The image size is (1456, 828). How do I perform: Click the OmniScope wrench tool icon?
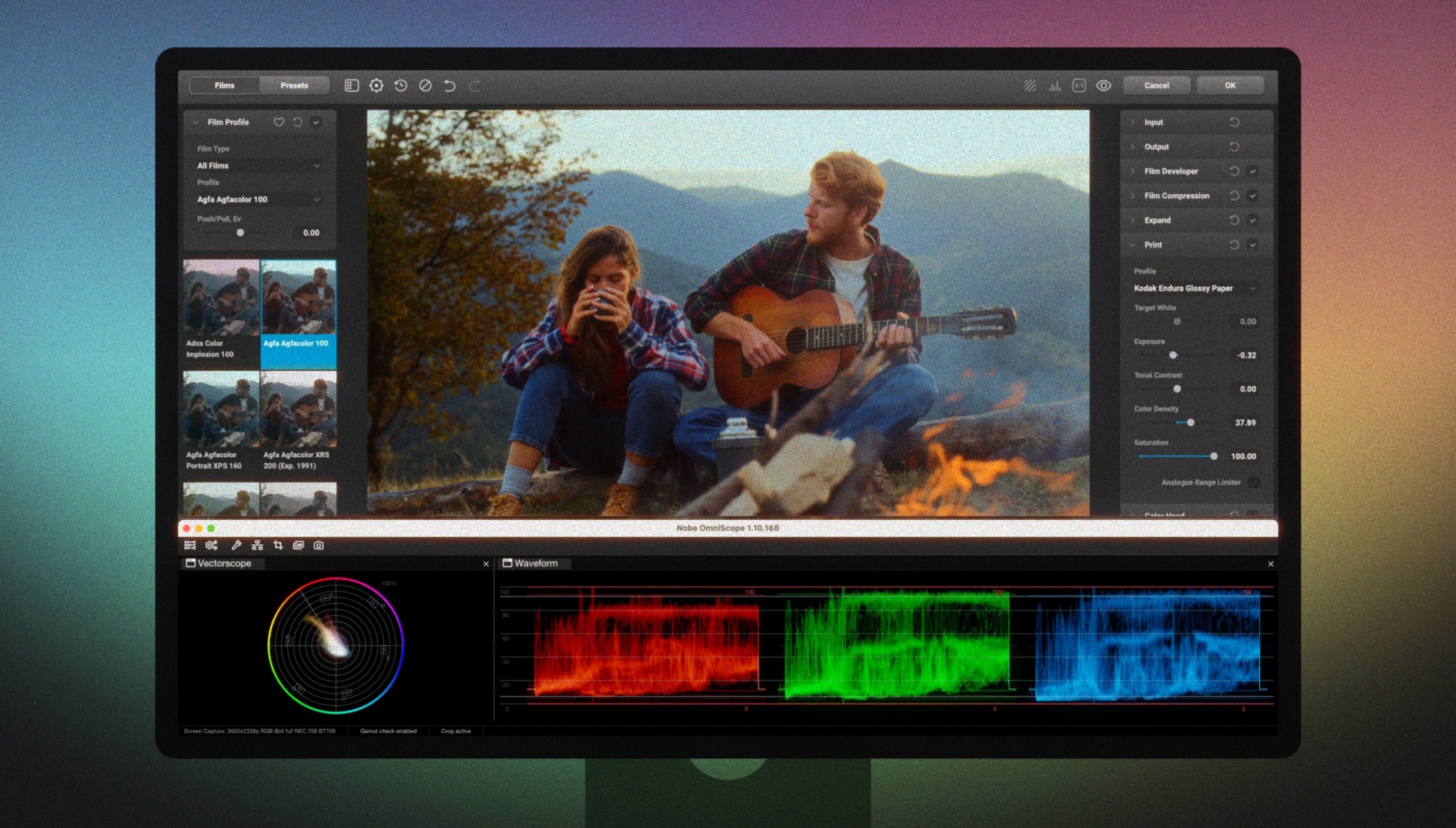(x=236, y=545)
